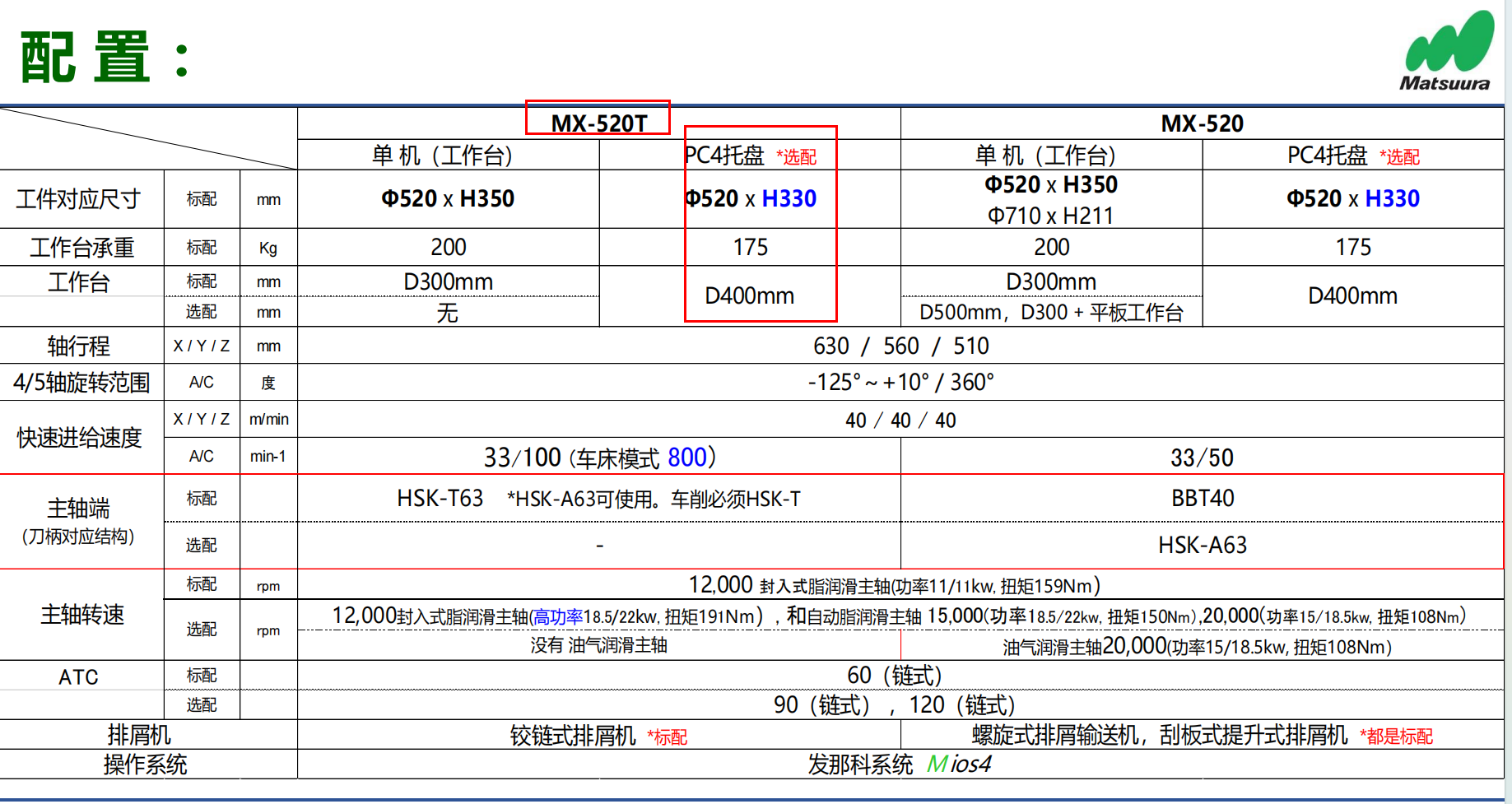Click the min-1 unit cell

[268, 457]
